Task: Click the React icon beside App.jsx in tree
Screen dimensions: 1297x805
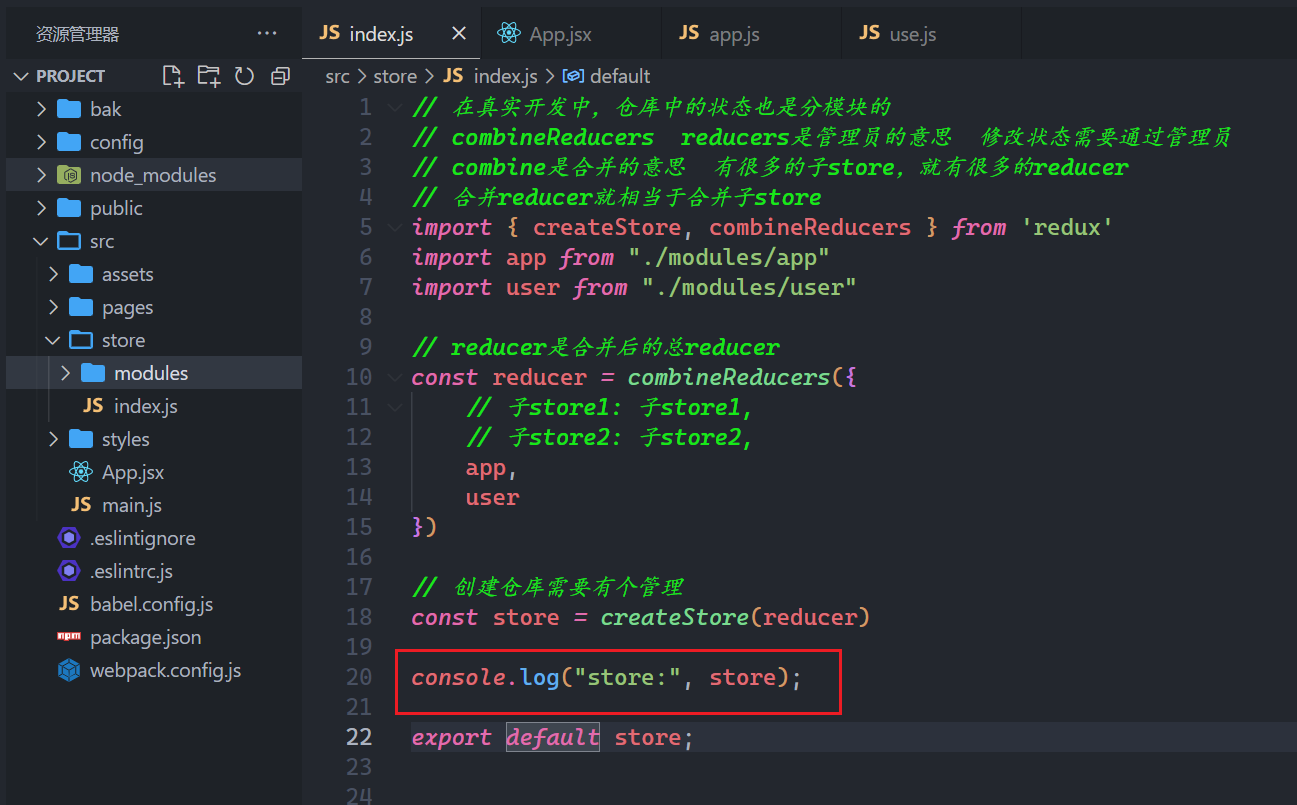Action: click(x=81, y=472)
